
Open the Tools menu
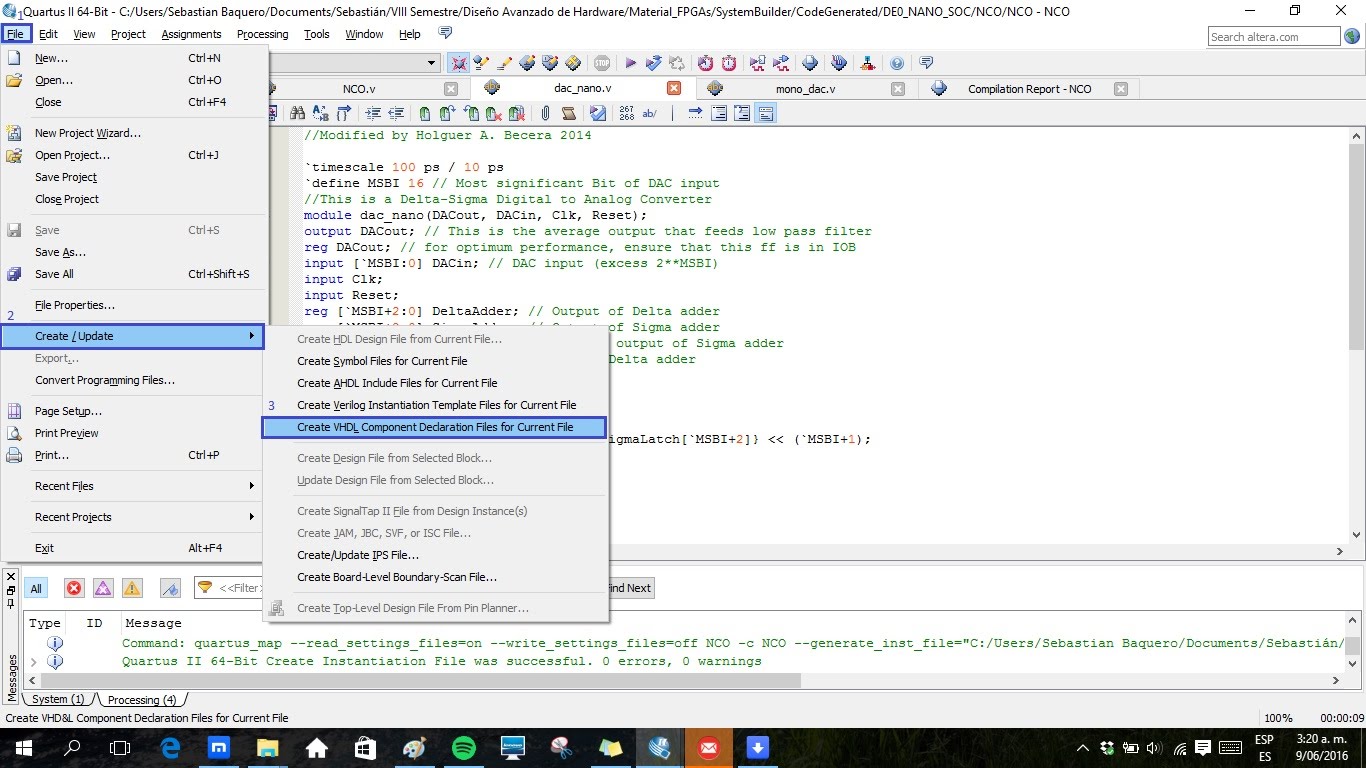click(x=317, y=33)
